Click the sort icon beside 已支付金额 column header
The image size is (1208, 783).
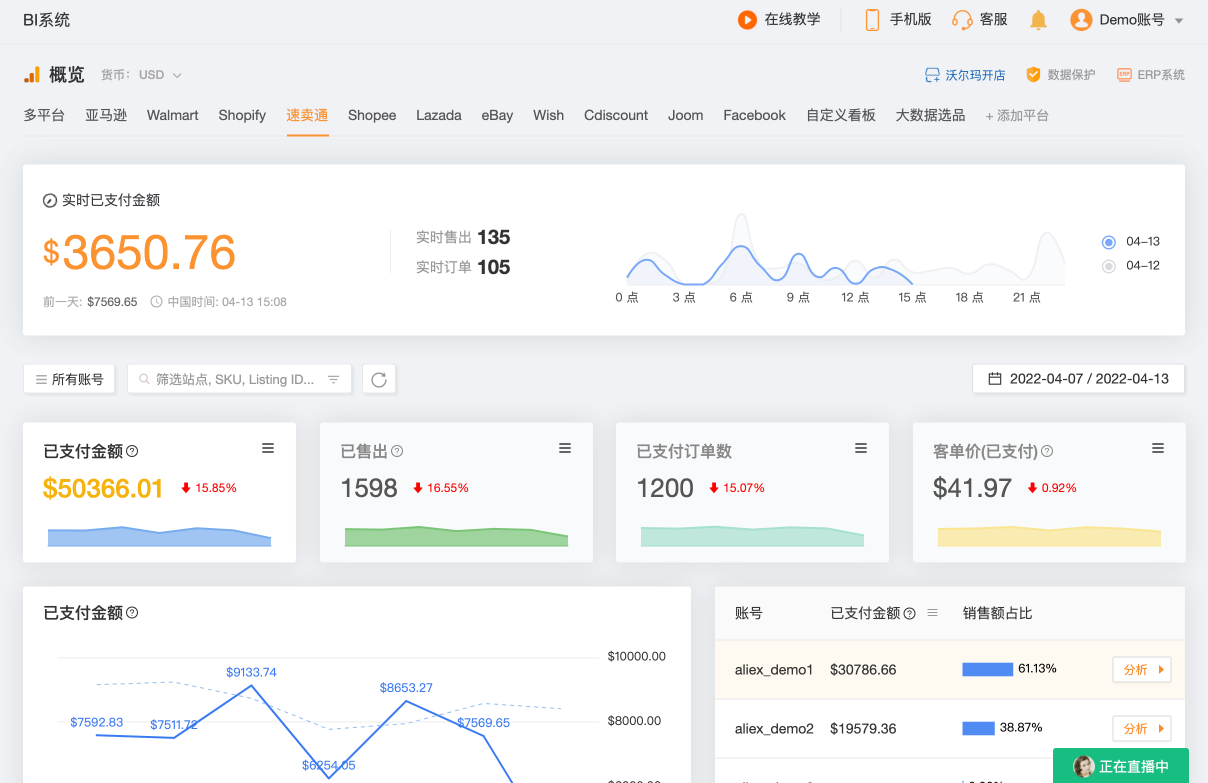pos(932,613)
